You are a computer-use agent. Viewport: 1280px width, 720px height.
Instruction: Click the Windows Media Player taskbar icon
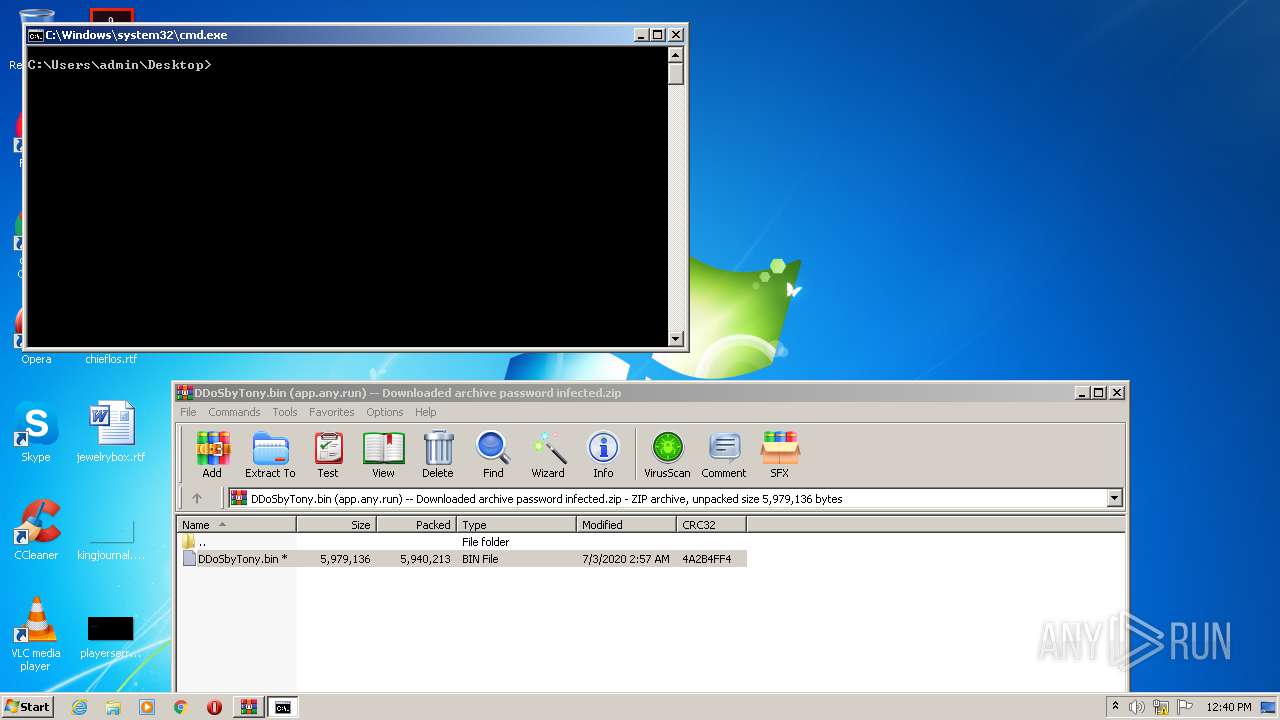pyautogui.click(x=147, y=707)
